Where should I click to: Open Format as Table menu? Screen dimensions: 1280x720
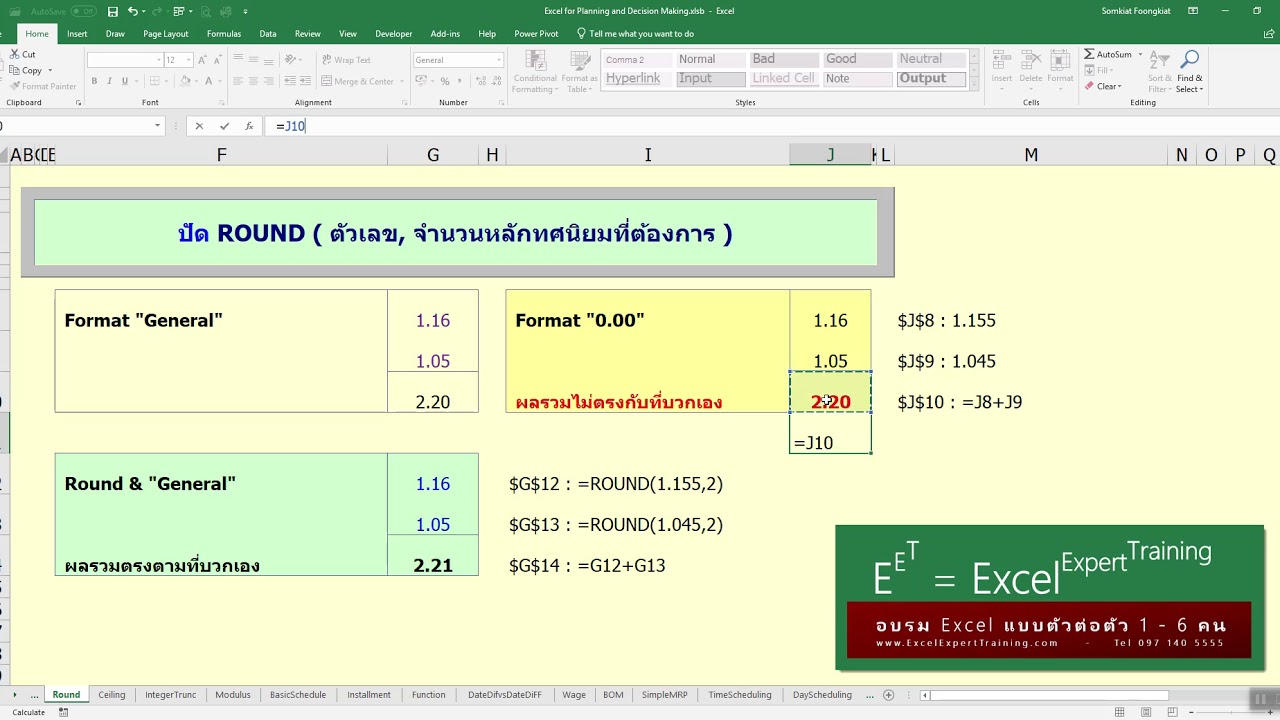579,72
